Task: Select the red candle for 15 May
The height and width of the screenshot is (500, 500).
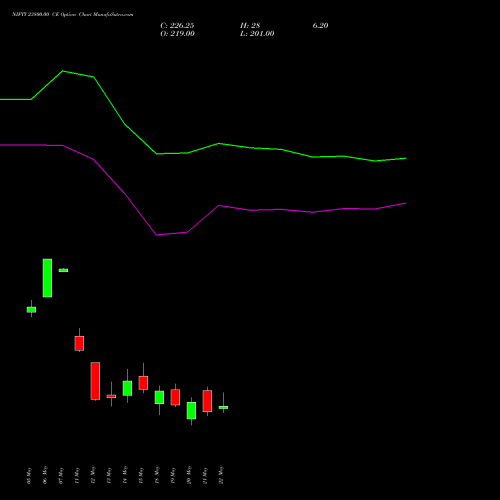Action: (143, 383)
